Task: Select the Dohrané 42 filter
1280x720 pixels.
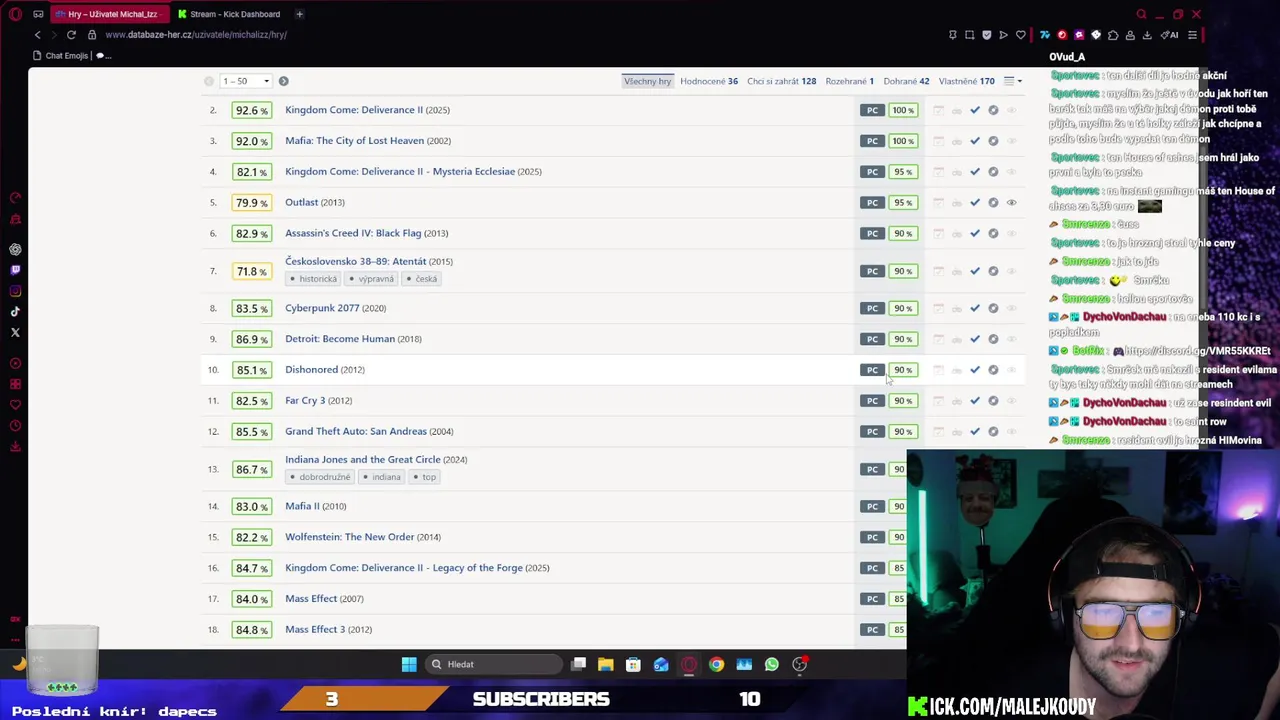Action: click(x=906, y=81)
